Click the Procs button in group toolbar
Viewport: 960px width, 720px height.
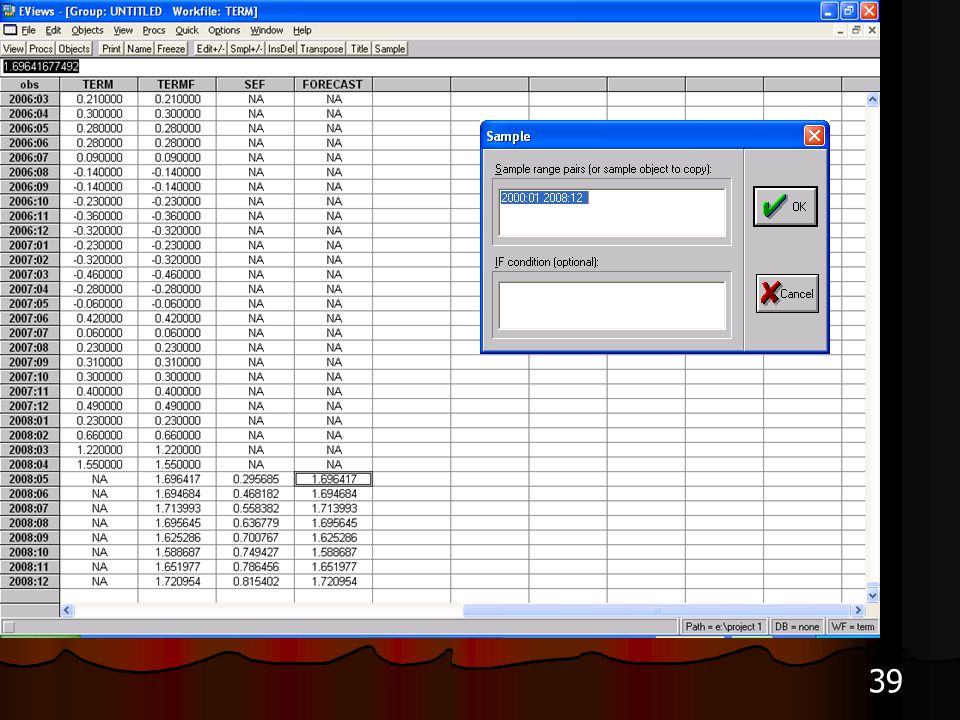(x=41, y=48)
